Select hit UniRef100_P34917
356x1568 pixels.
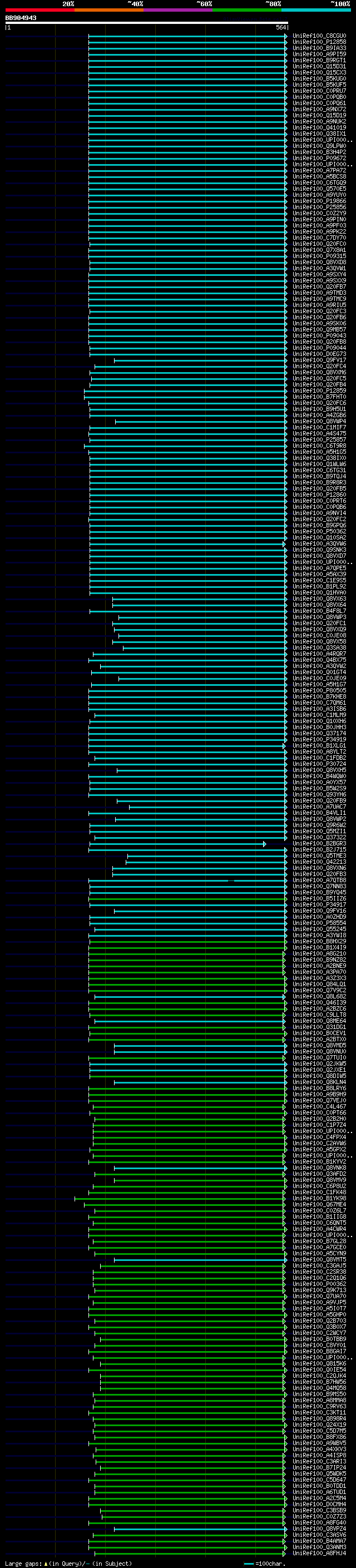[x=319, y=904]
